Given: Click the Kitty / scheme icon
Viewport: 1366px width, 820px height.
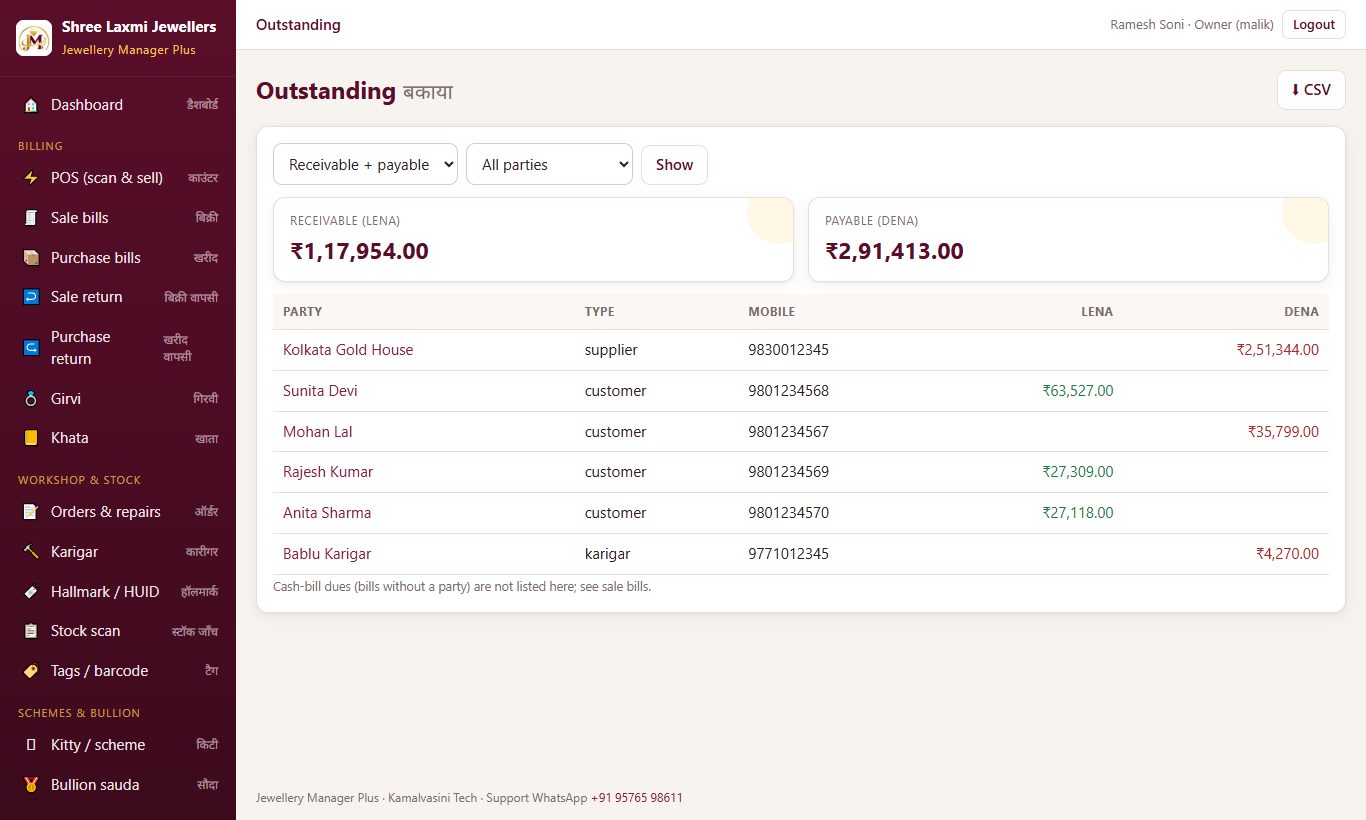Looking at the screenshot, I should coord(31,745).
